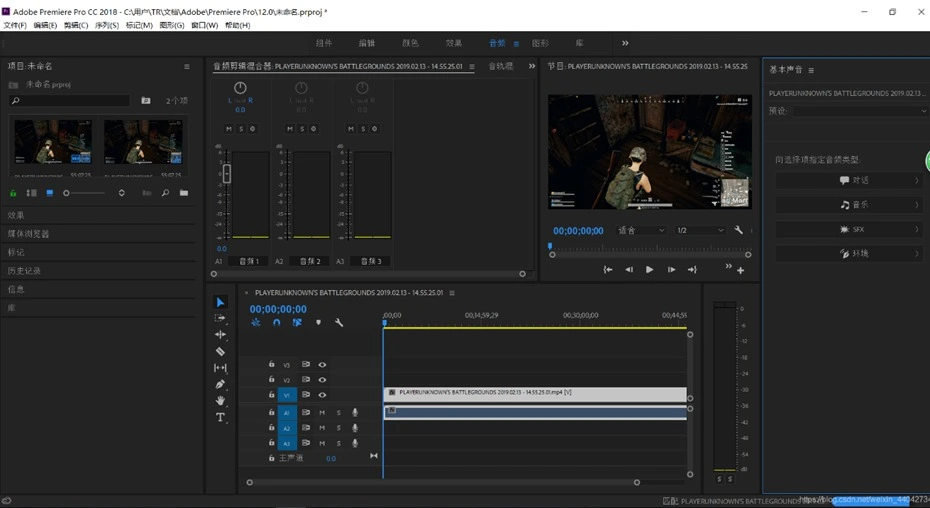The image size is (930, 508).
Task: Open the 文件(F) menu
Action: tap(15, 26)
